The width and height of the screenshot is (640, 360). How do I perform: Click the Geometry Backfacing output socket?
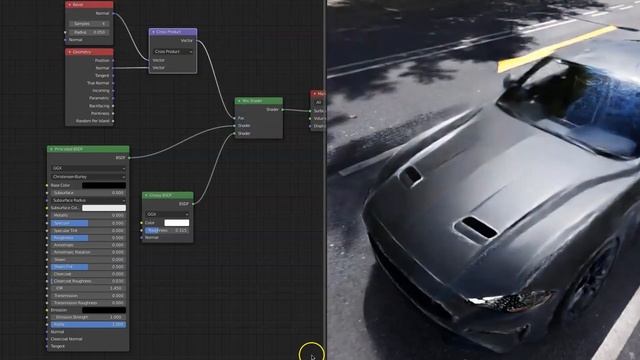coord(113,106)
